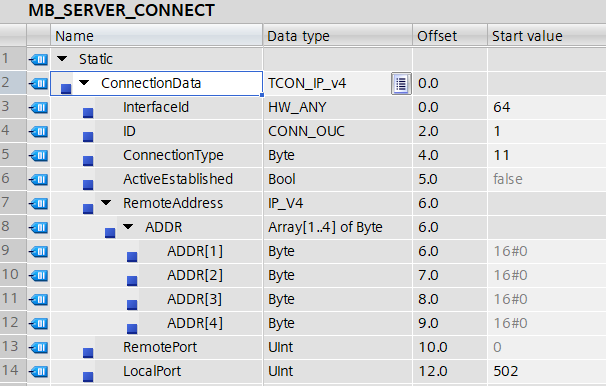Click blue square marker beside InterfaceId
This screenshot has height=386, width=606.
pyautogui.click(x=88, y=113)
